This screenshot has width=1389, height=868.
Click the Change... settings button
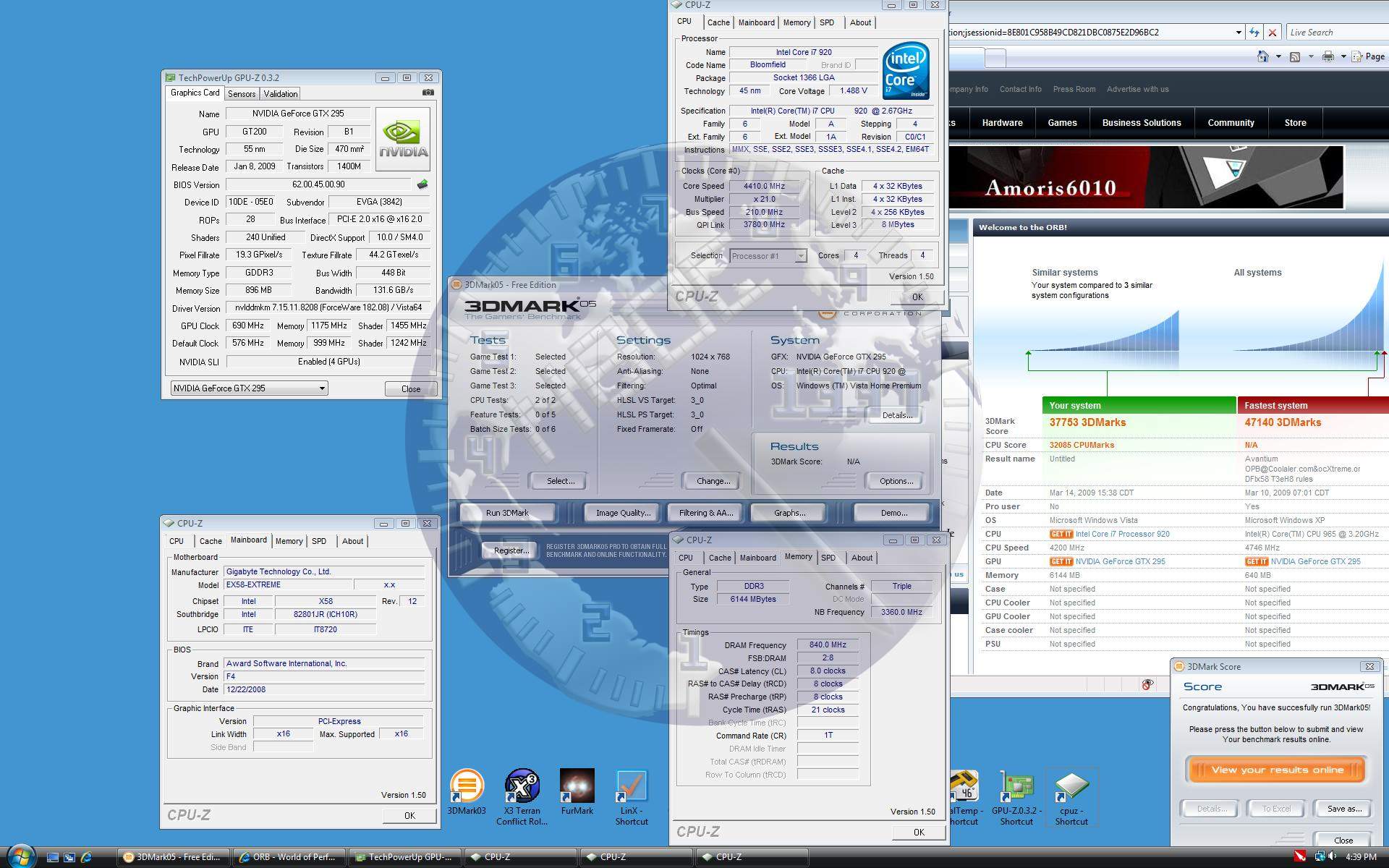pos(713,481)
